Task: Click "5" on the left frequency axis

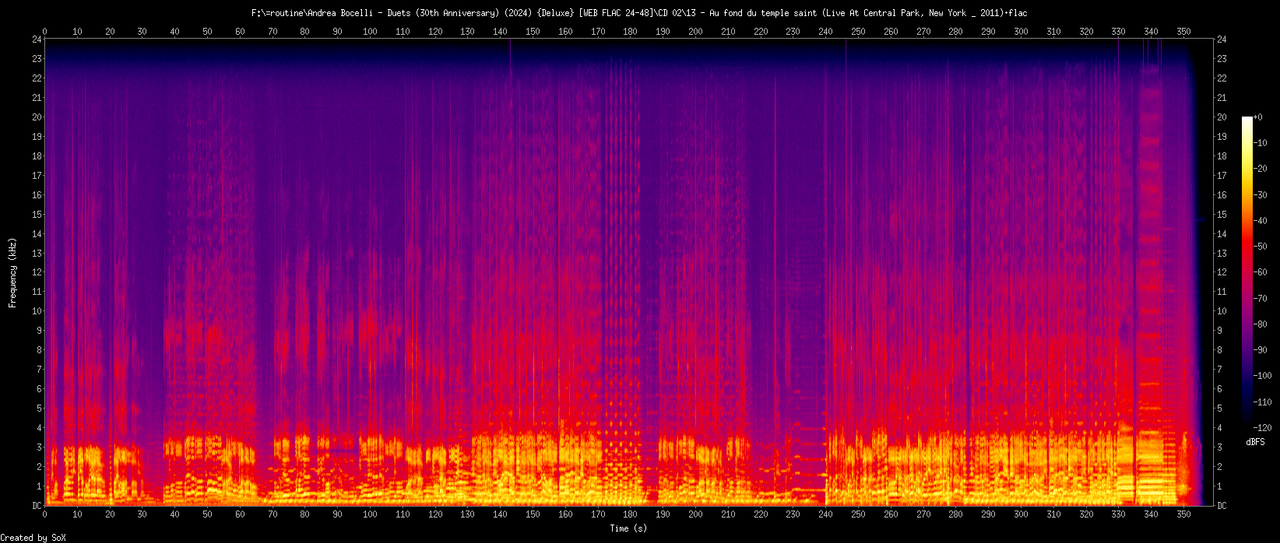Action: (39, 409)
